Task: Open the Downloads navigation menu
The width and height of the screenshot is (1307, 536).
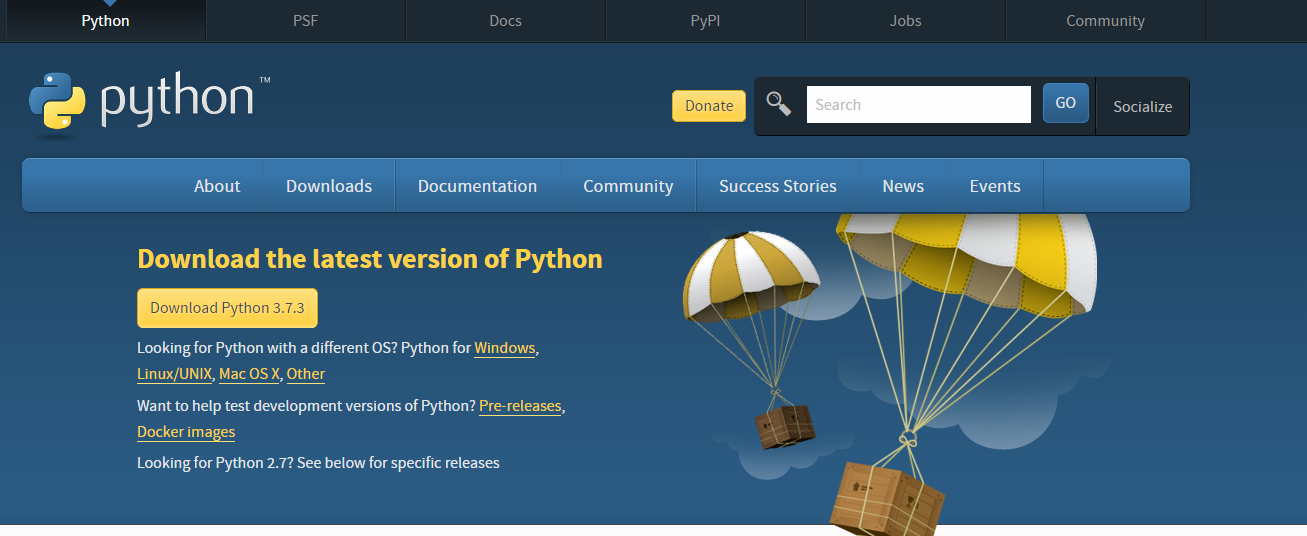Action: coord(329,186)
